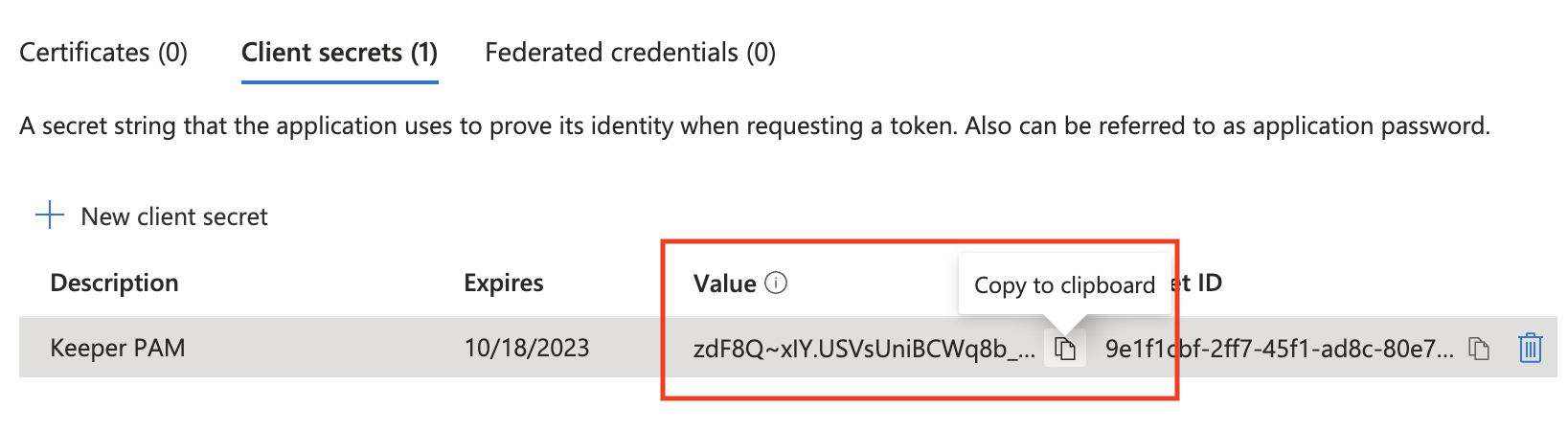Select the Client secrets (1) tab

pos(339,53)
